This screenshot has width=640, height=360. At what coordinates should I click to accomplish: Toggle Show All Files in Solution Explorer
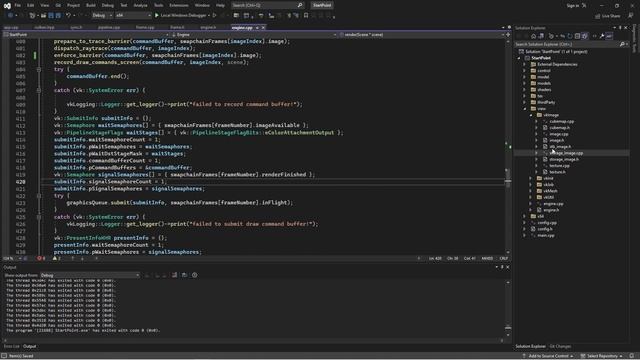pos(584,36)
